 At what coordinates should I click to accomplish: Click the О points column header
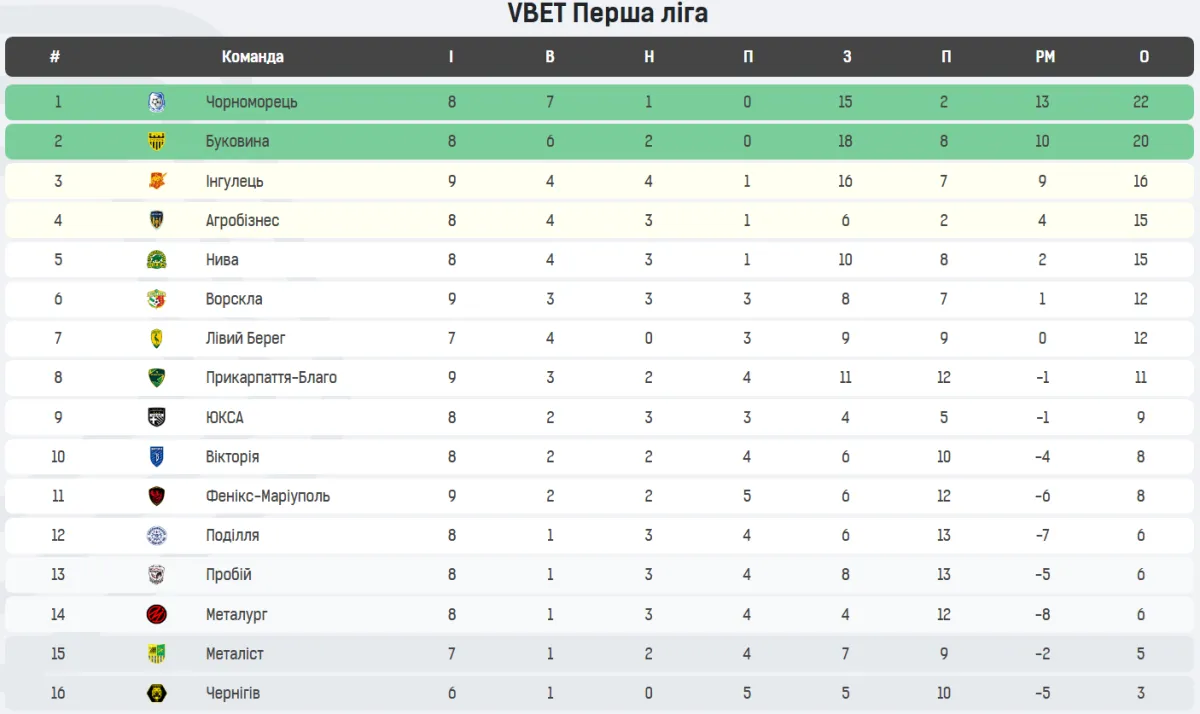click(1143, 57)
